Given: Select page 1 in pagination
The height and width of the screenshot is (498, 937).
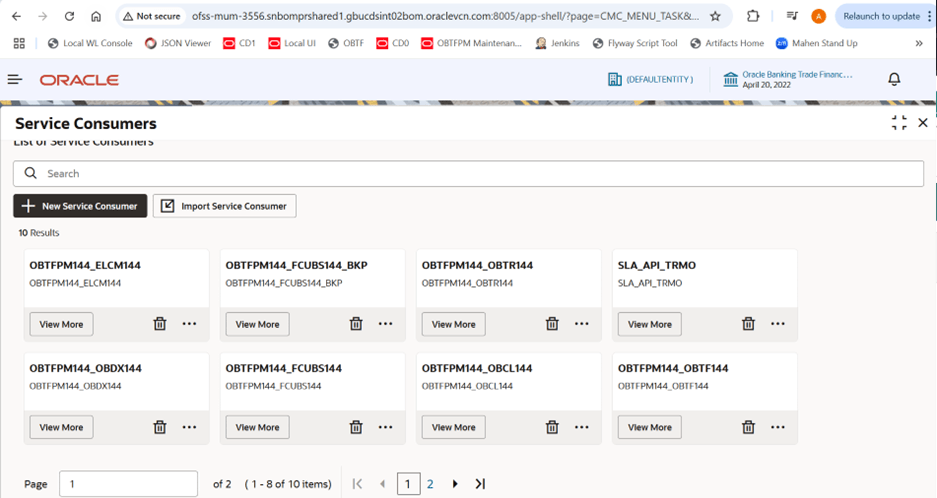Looking at the screenshot, I should pyautogui.click(x=408, y=484).
